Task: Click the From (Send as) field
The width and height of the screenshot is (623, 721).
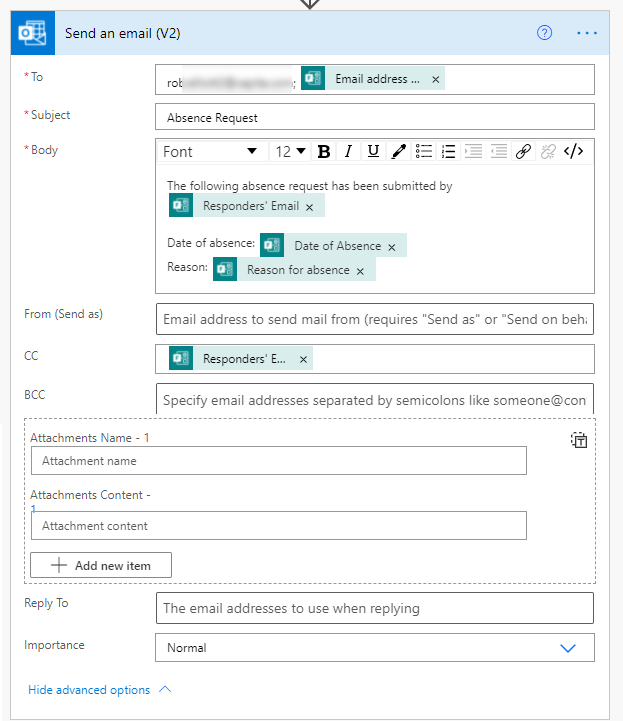Action: [375, 319]
